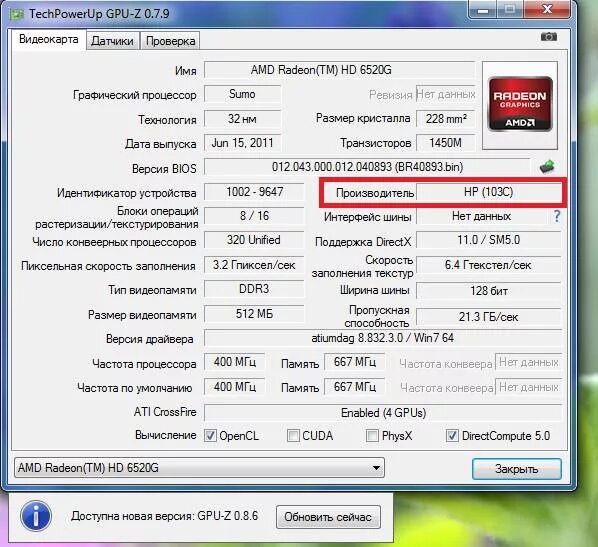
Task: Click the update notice text GPU-Z 0.8.6
Action: pos(164,516)
